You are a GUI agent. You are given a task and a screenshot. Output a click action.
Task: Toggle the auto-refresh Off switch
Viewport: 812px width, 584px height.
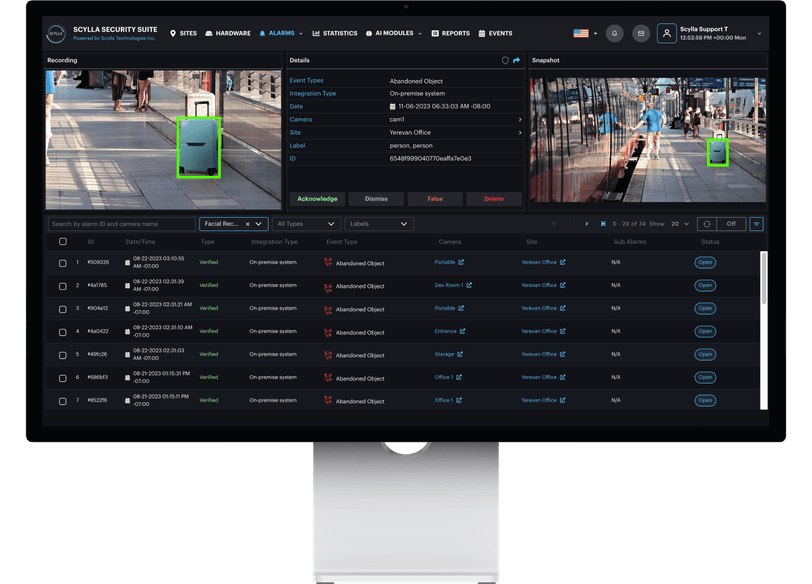[731, 224]
